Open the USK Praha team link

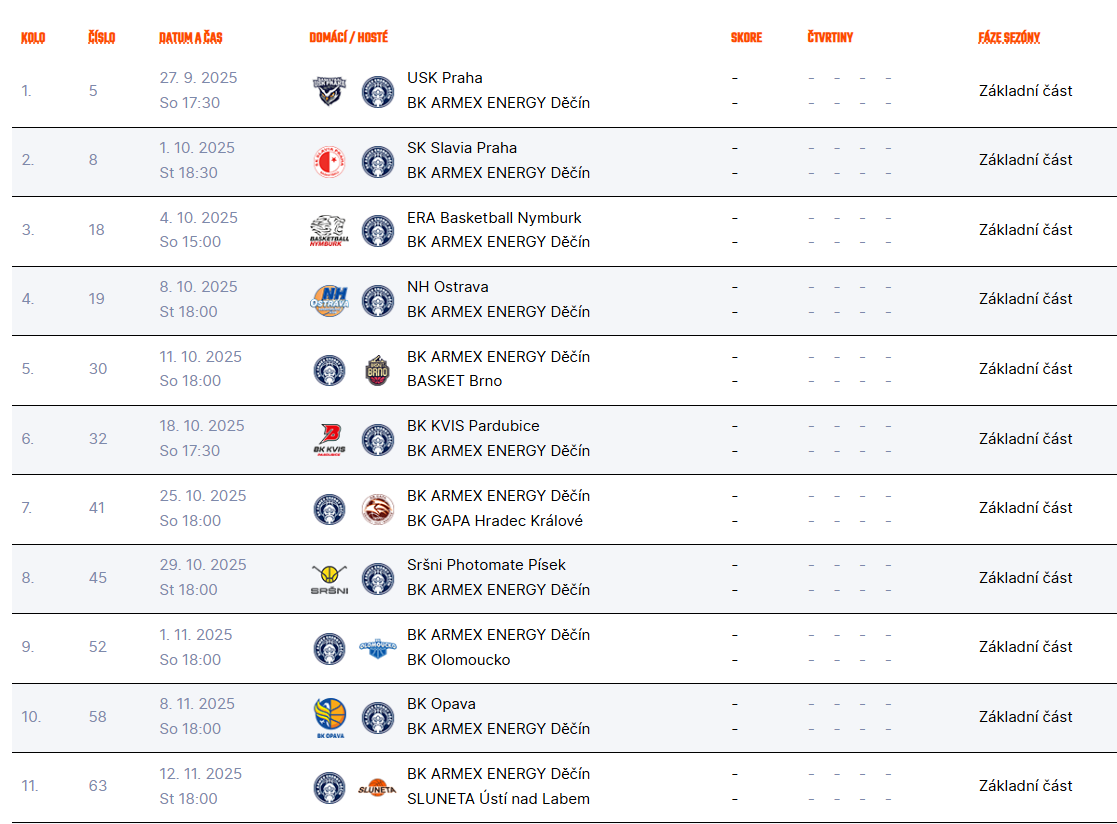445,78
